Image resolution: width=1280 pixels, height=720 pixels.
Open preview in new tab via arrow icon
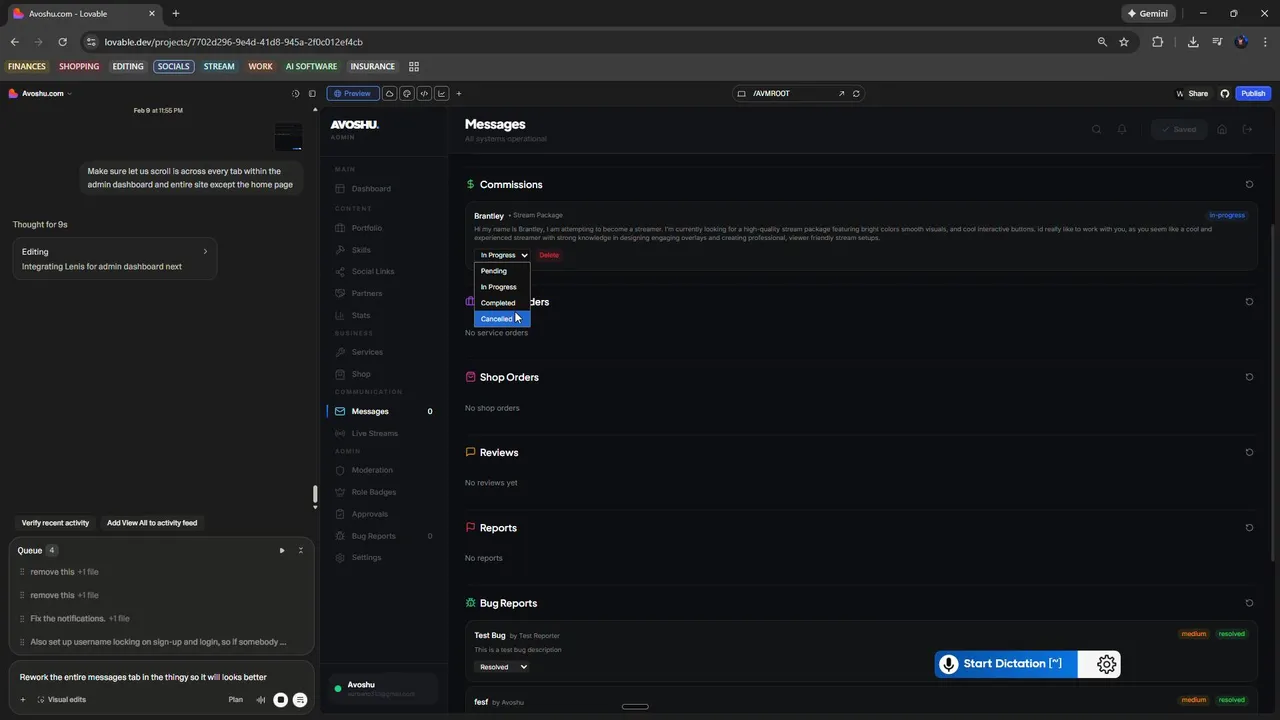coord(841,93)
